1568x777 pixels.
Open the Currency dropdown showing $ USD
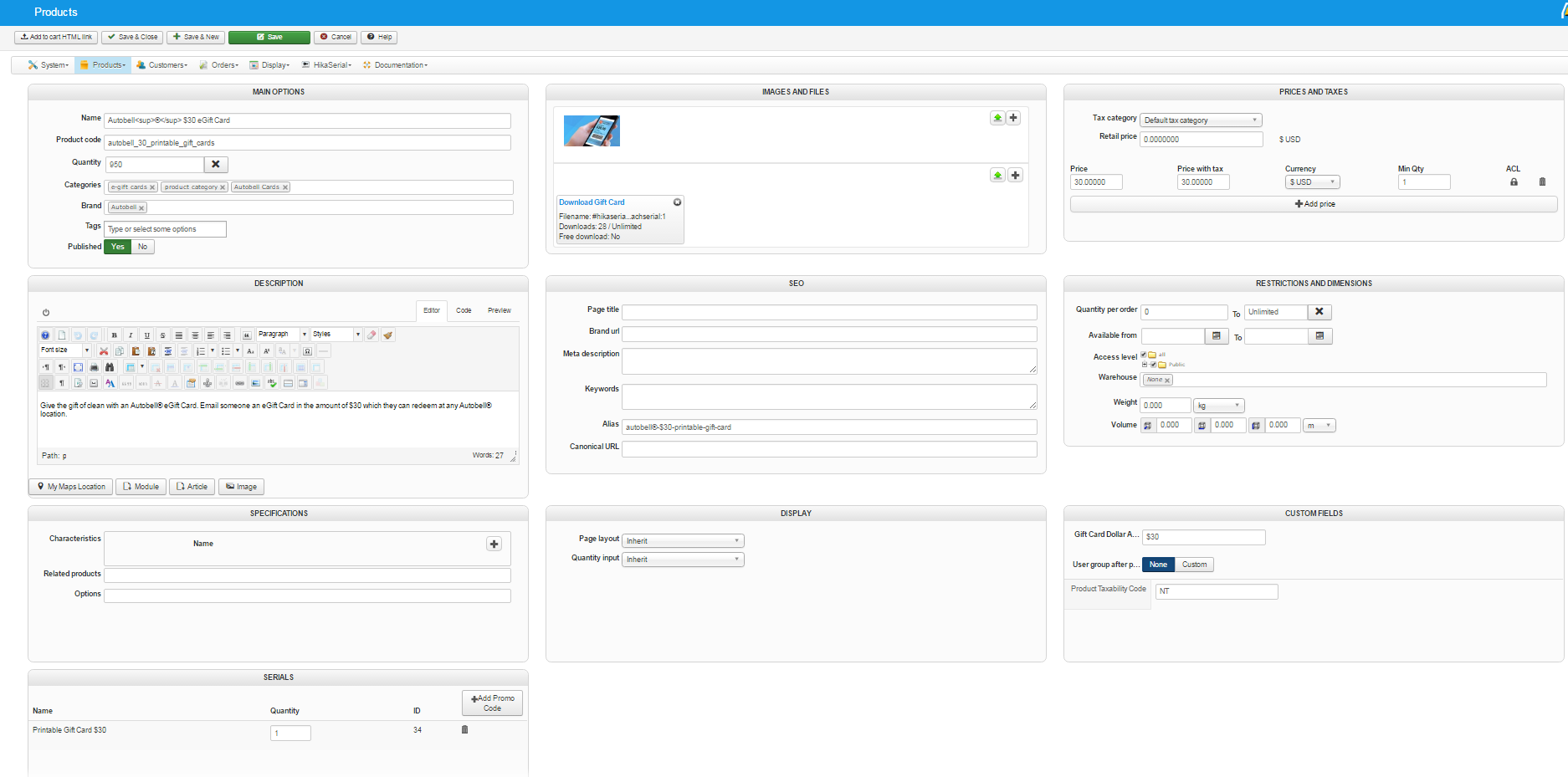(1313, 182)
